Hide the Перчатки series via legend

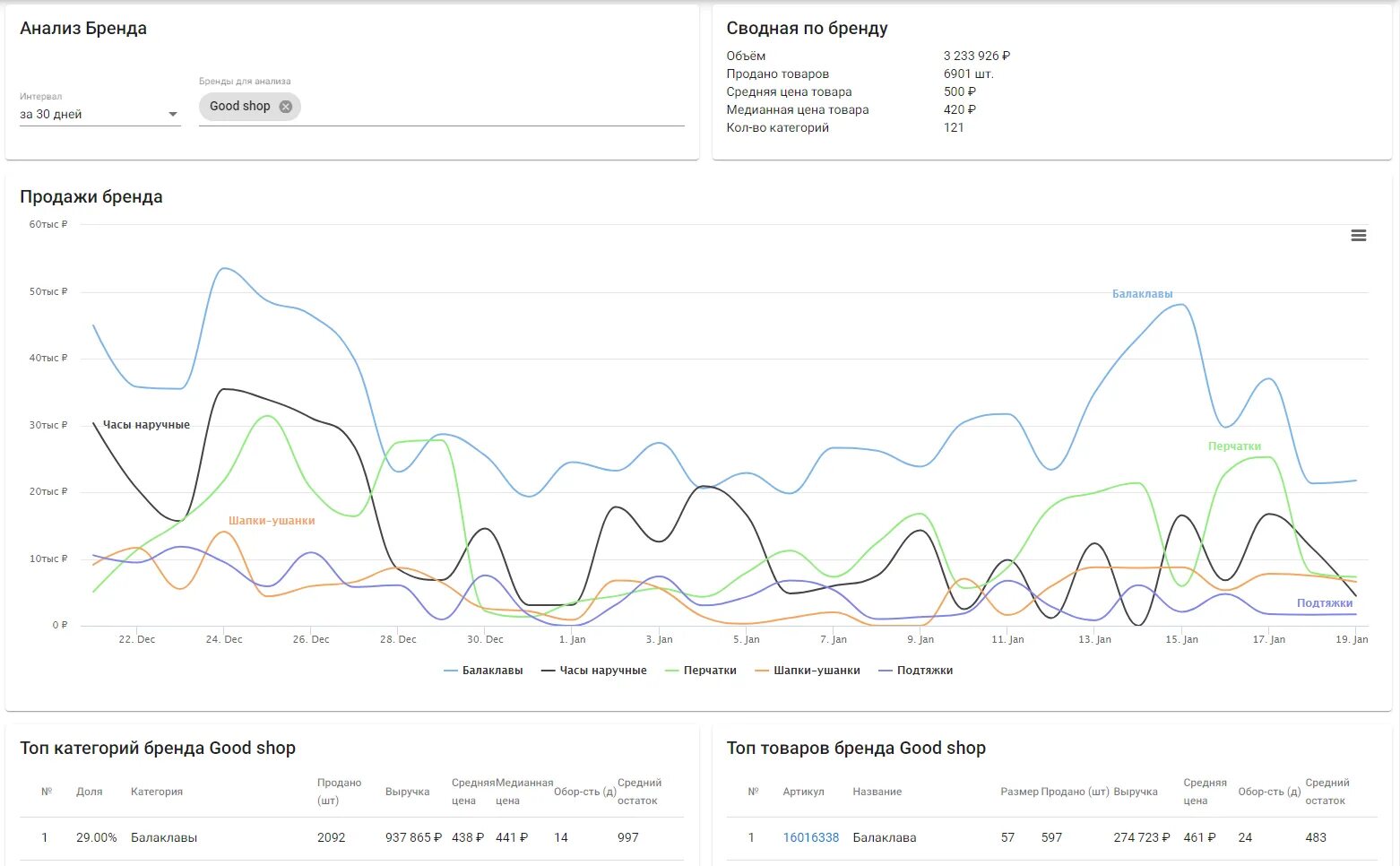(x=701, y=671)
